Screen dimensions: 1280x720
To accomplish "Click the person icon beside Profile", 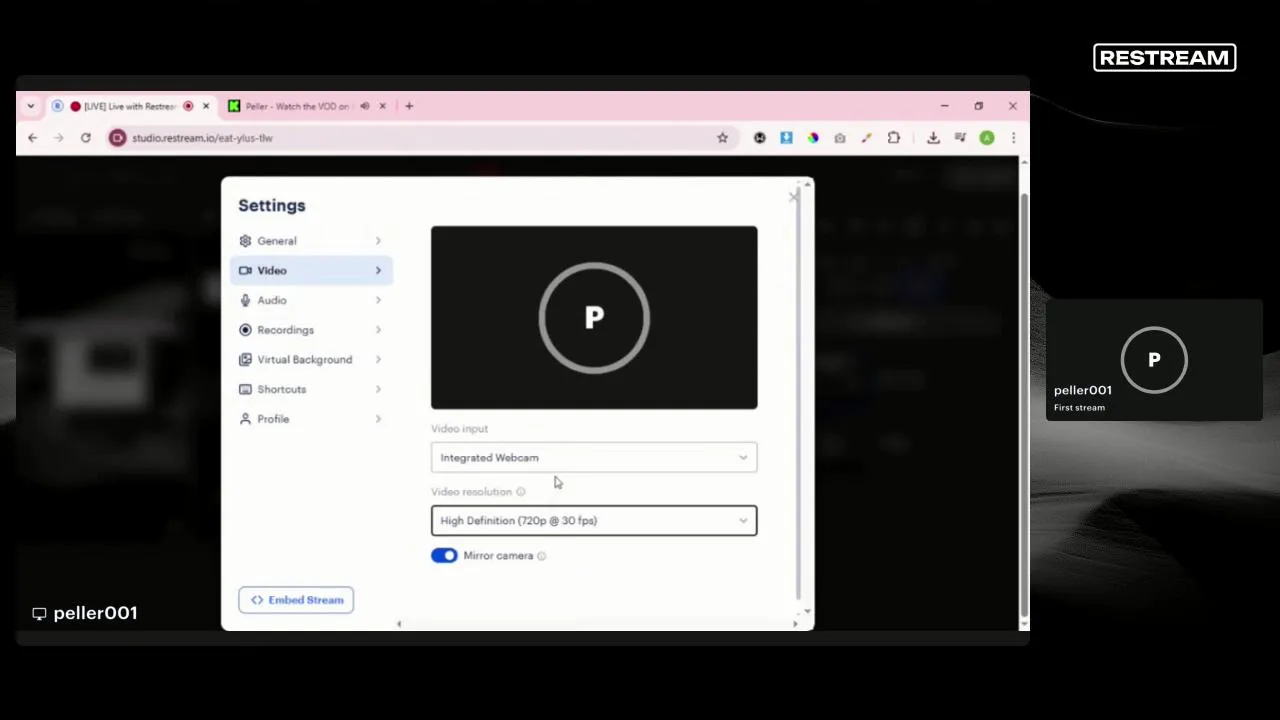I will [x=245, y=419].
